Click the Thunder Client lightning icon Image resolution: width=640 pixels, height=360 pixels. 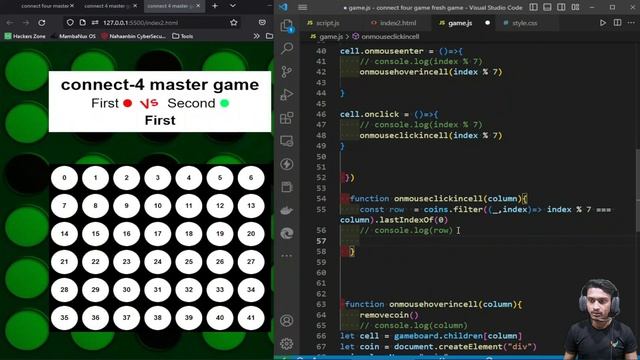pos(287,164)
